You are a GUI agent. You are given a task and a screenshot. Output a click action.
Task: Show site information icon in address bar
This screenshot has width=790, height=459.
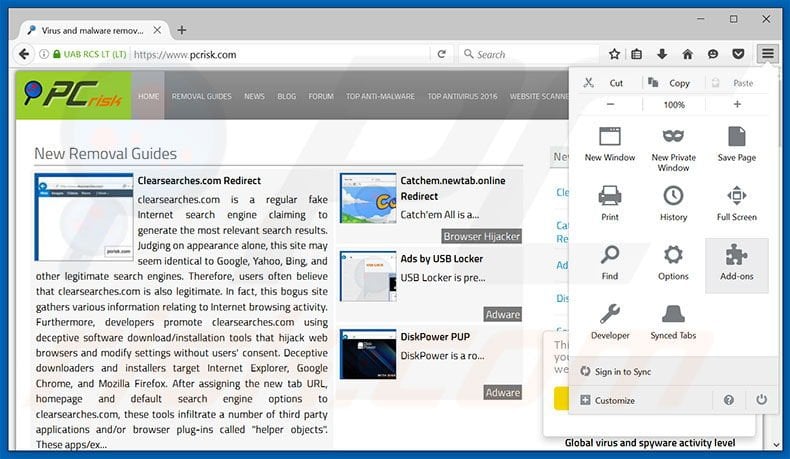(44, 54)
